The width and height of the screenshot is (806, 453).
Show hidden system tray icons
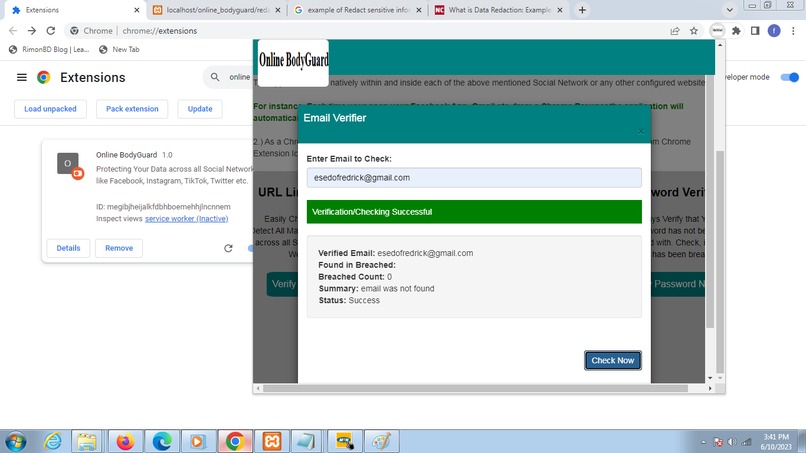pos(703,442)
